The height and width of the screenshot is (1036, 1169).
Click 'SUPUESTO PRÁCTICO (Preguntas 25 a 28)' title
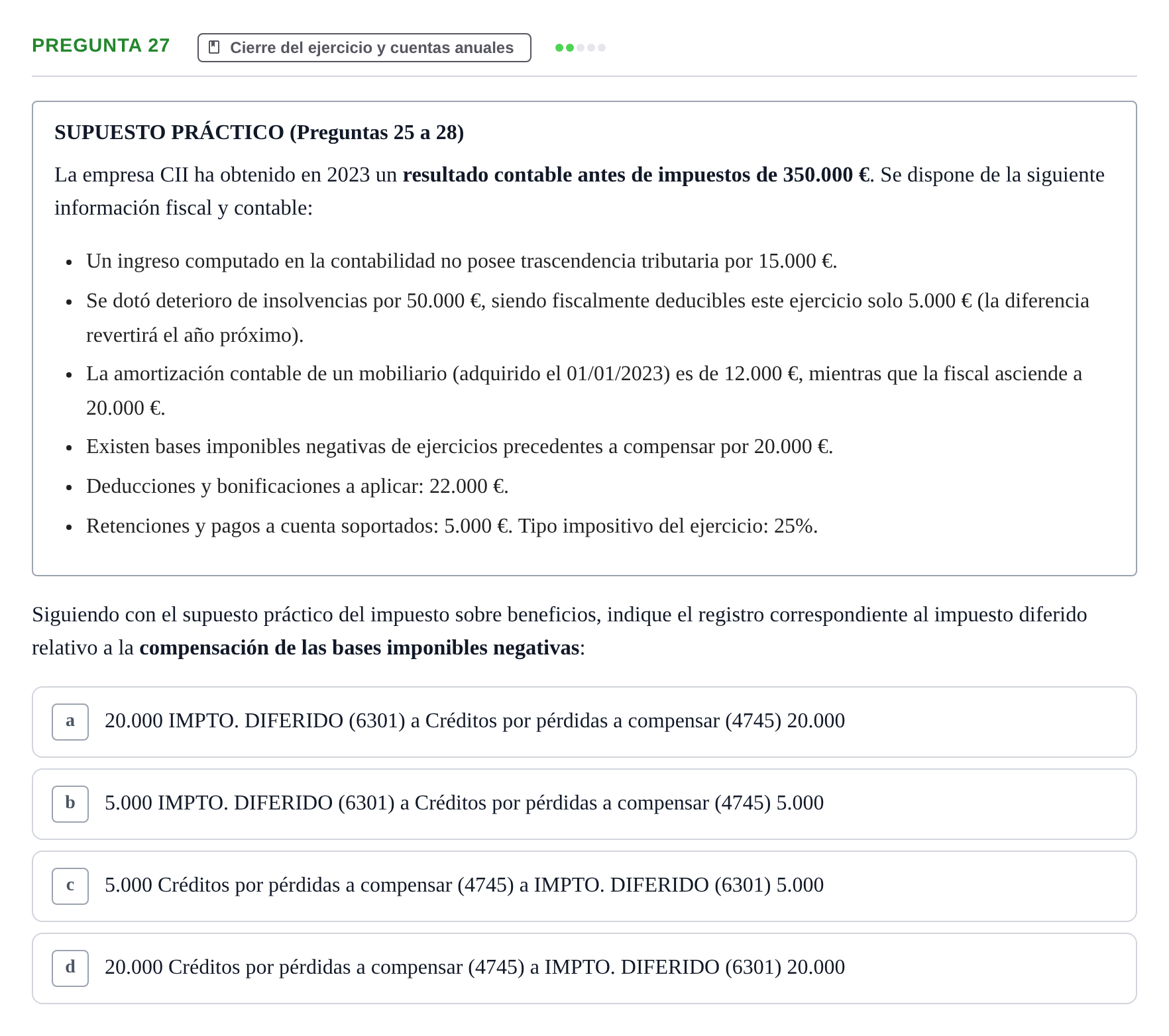(259, 132)
